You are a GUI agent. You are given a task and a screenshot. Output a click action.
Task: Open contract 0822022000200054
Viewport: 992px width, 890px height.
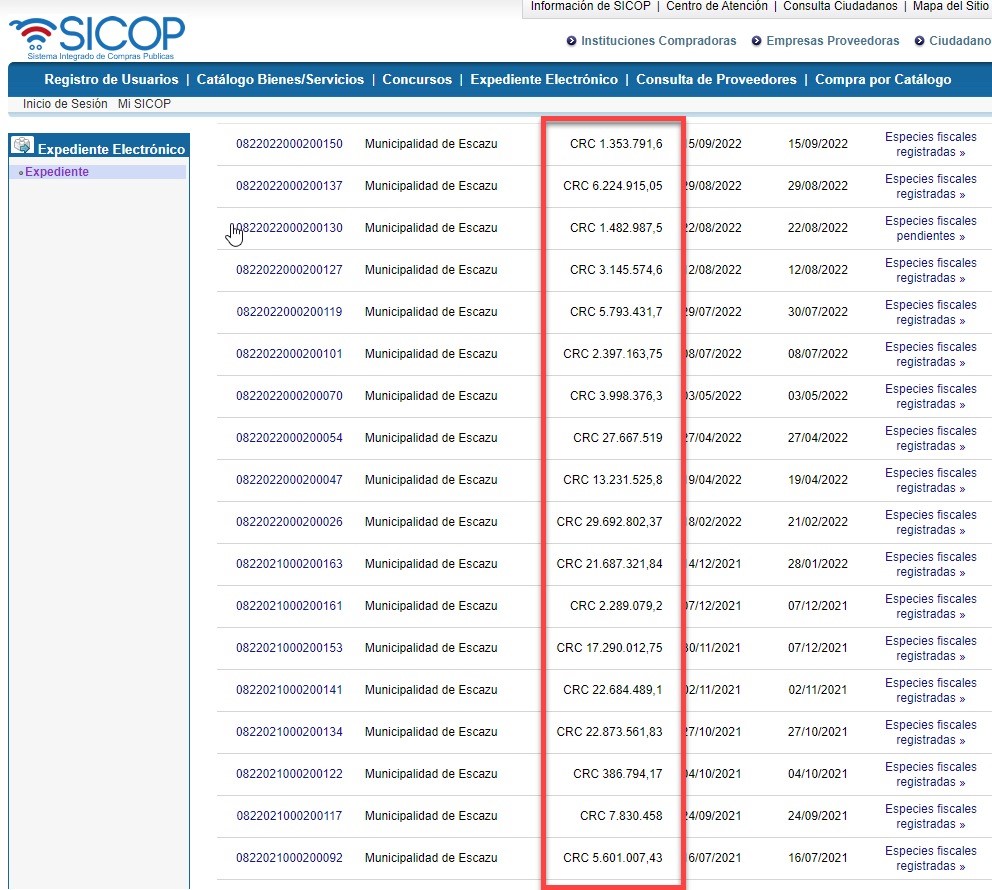[289, 438]
